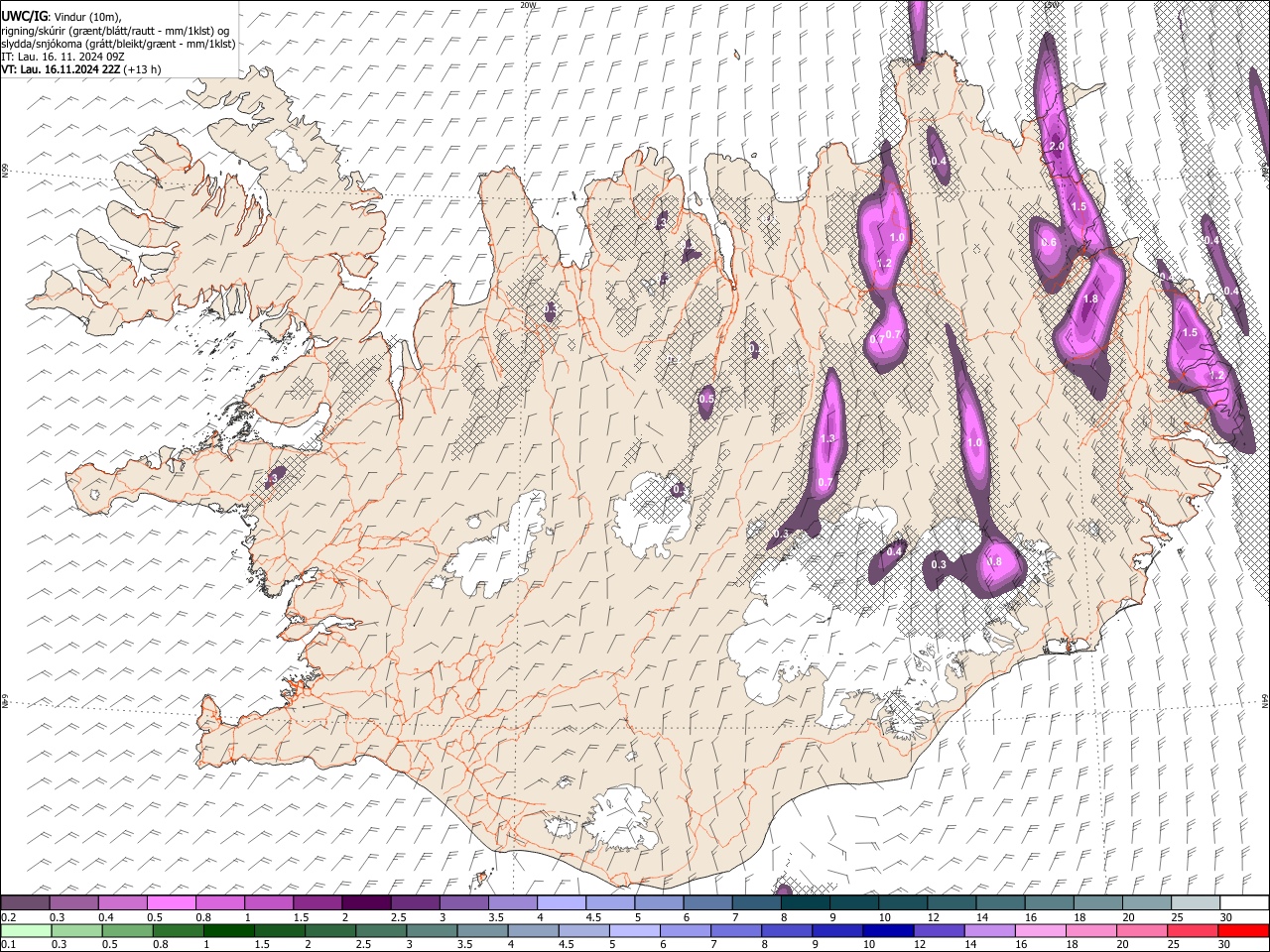
Task: Click the darkest purple snow swatch labeled 2
Action: tap(366, 902)
